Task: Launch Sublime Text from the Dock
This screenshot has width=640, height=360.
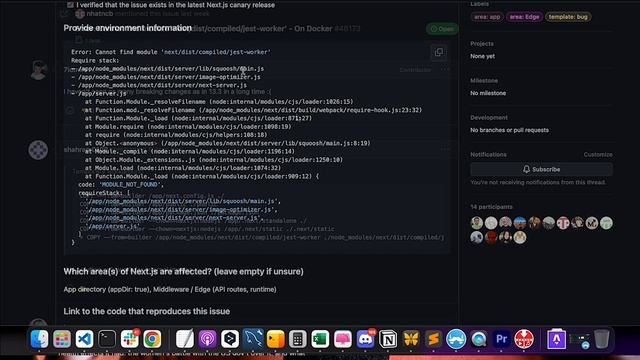Action: click(x=433, y=339)
